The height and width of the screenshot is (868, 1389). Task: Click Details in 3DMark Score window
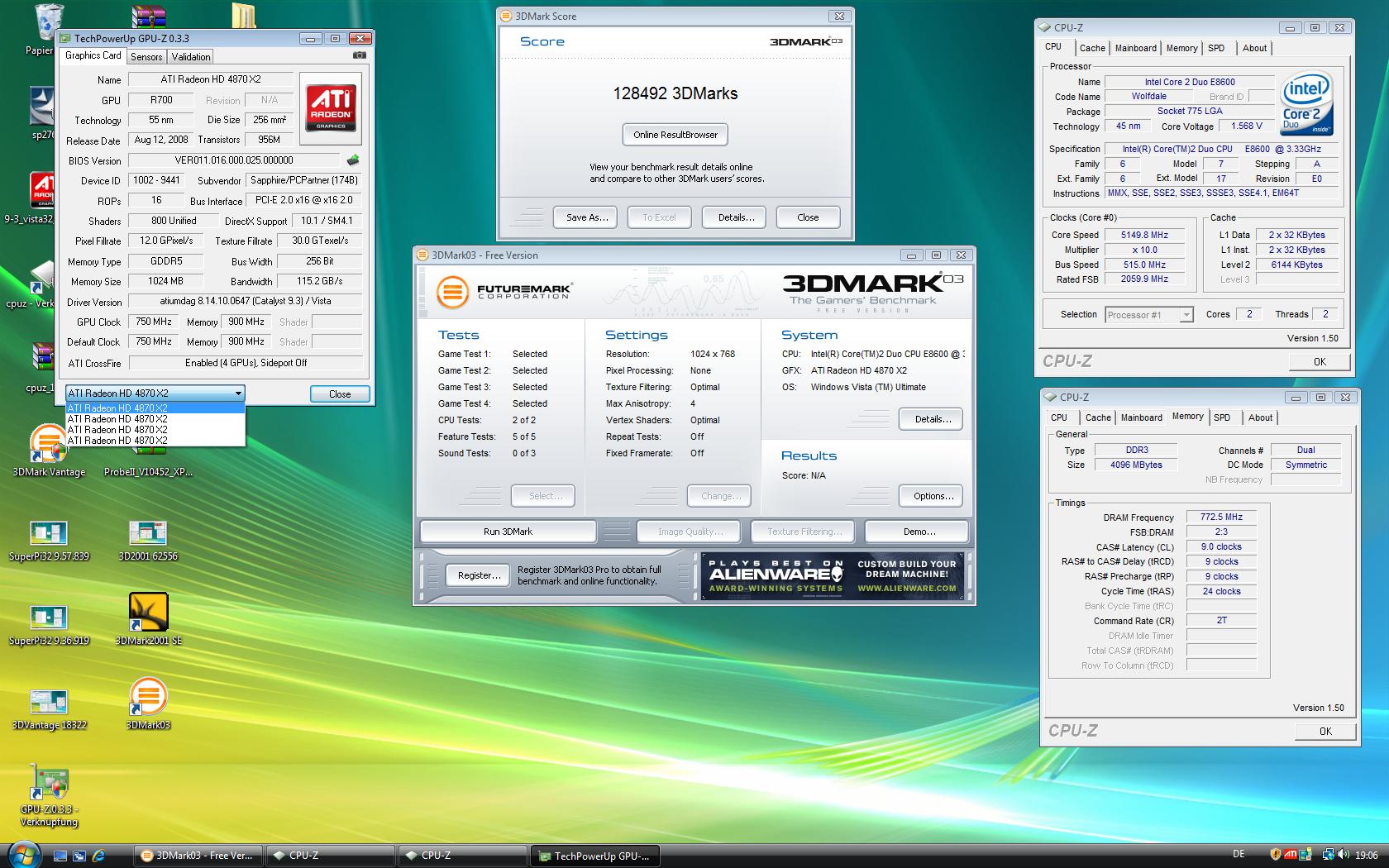click(x=736, y=217)
